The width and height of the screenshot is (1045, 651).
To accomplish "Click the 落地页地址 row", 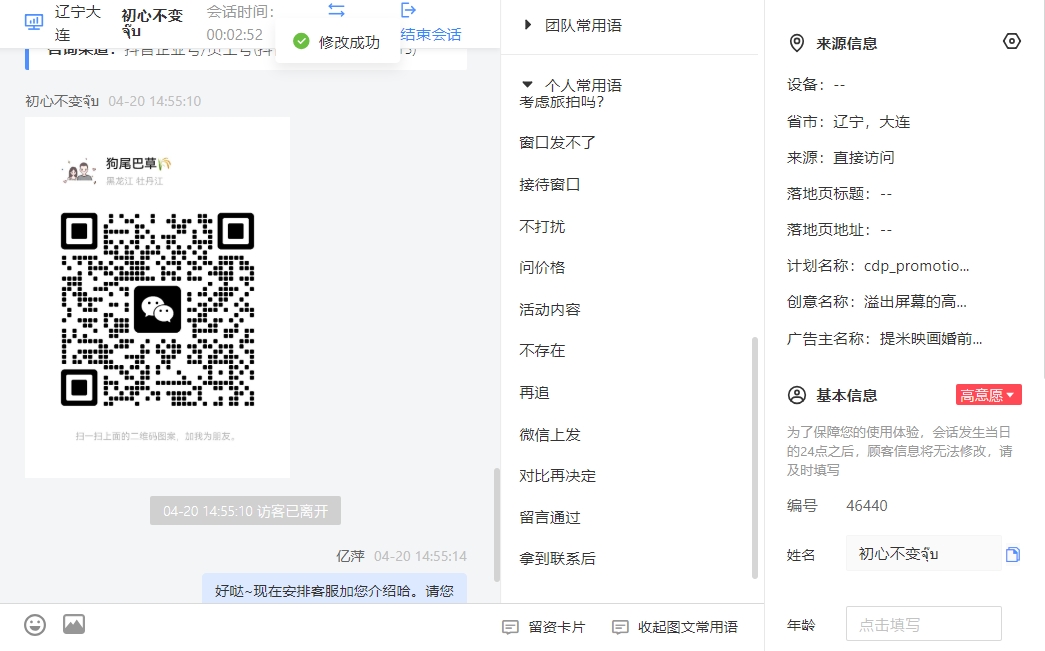I will 839,230.
